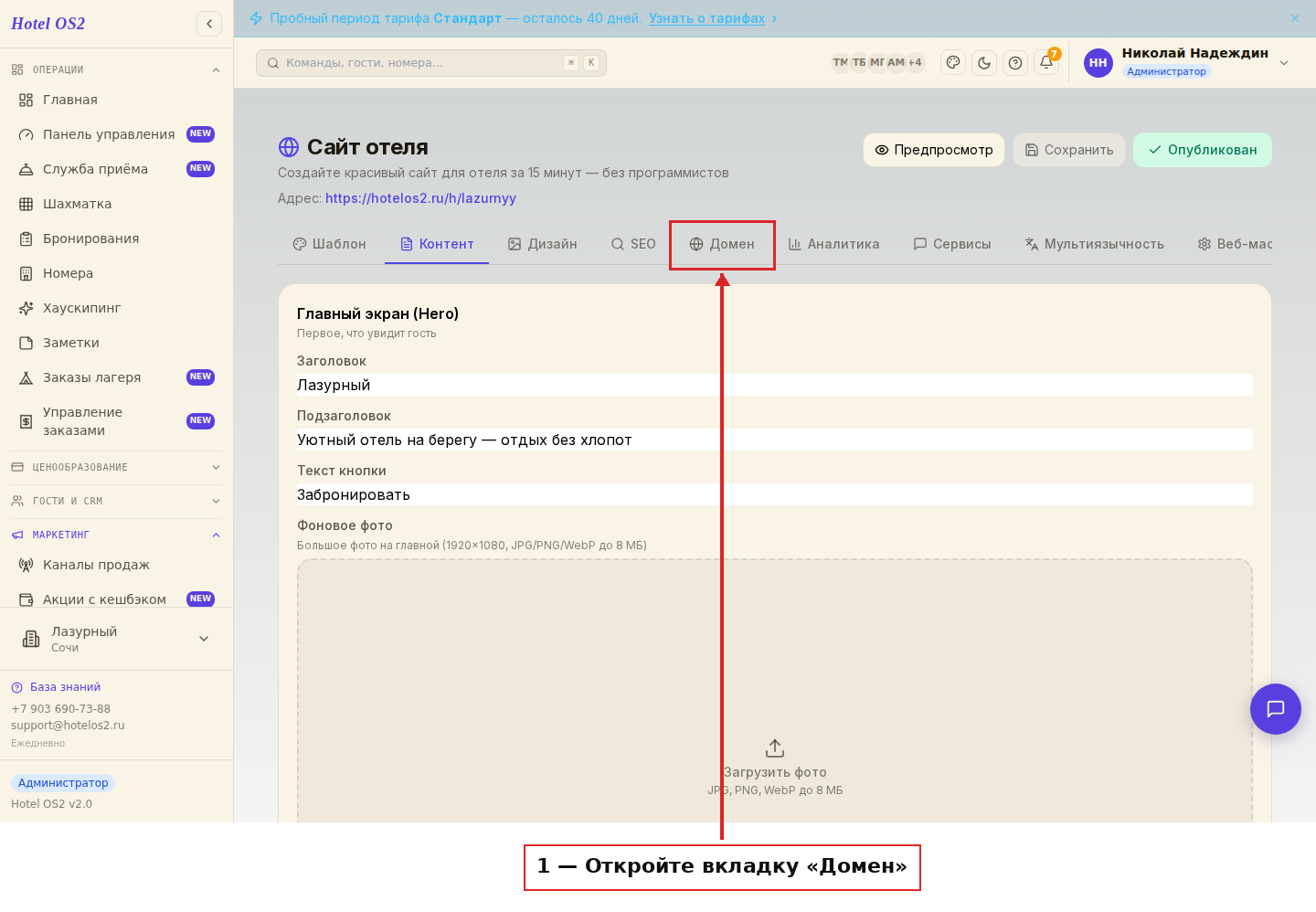This screenshot has height=912, width=1316.
Task: Open the Лазурный Сочи hotel switcher
Action: pos(116,639)
